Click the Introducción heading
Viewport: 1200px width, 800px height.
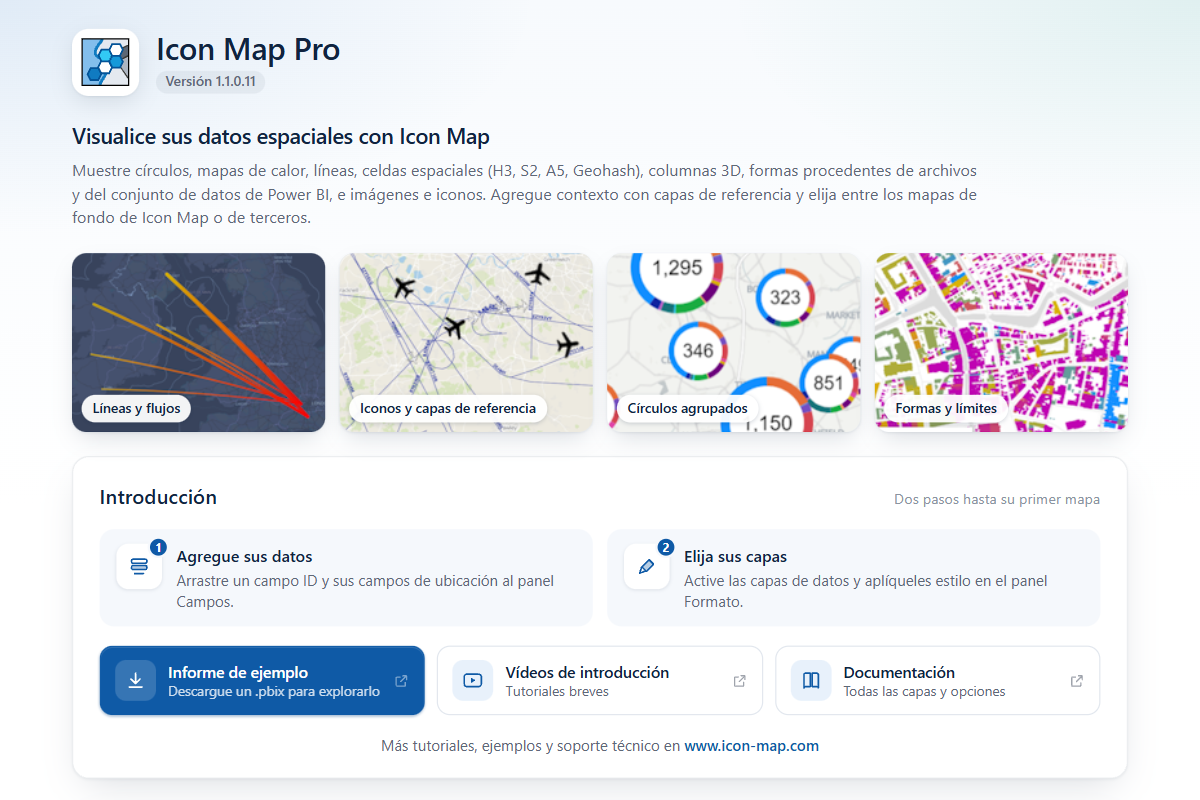(158, 497)
